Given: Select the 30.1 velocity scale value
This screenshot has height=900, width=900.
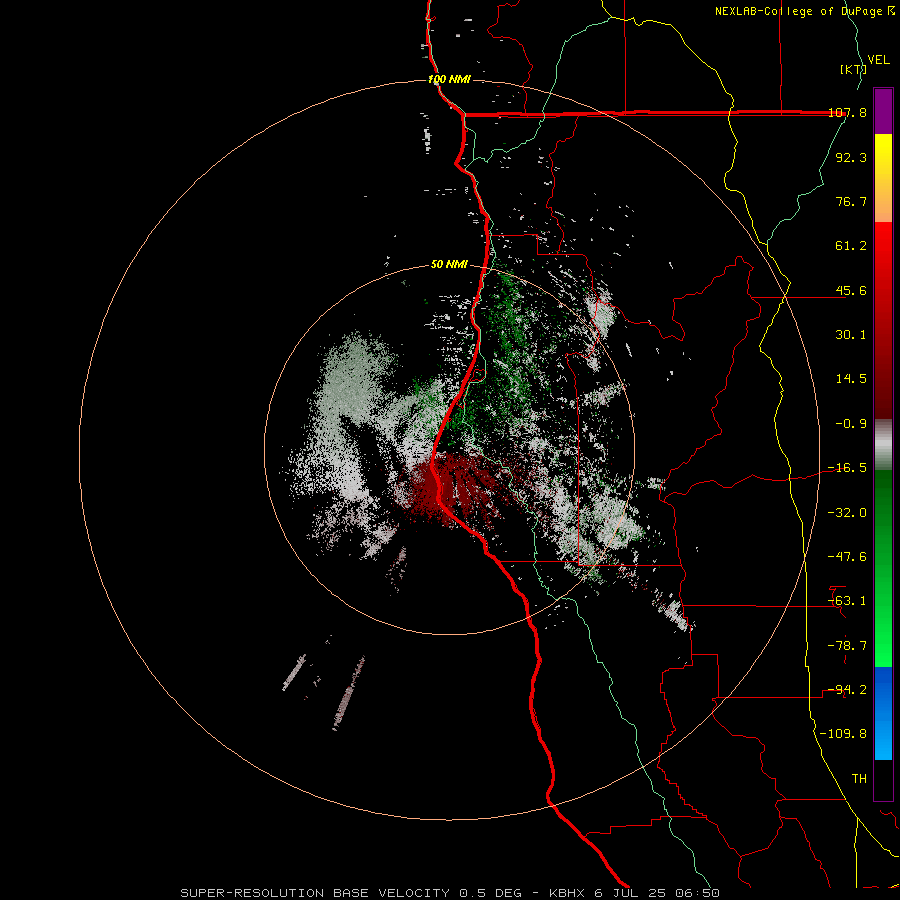Looking at the screenshot, I should (x=851, y=335).
